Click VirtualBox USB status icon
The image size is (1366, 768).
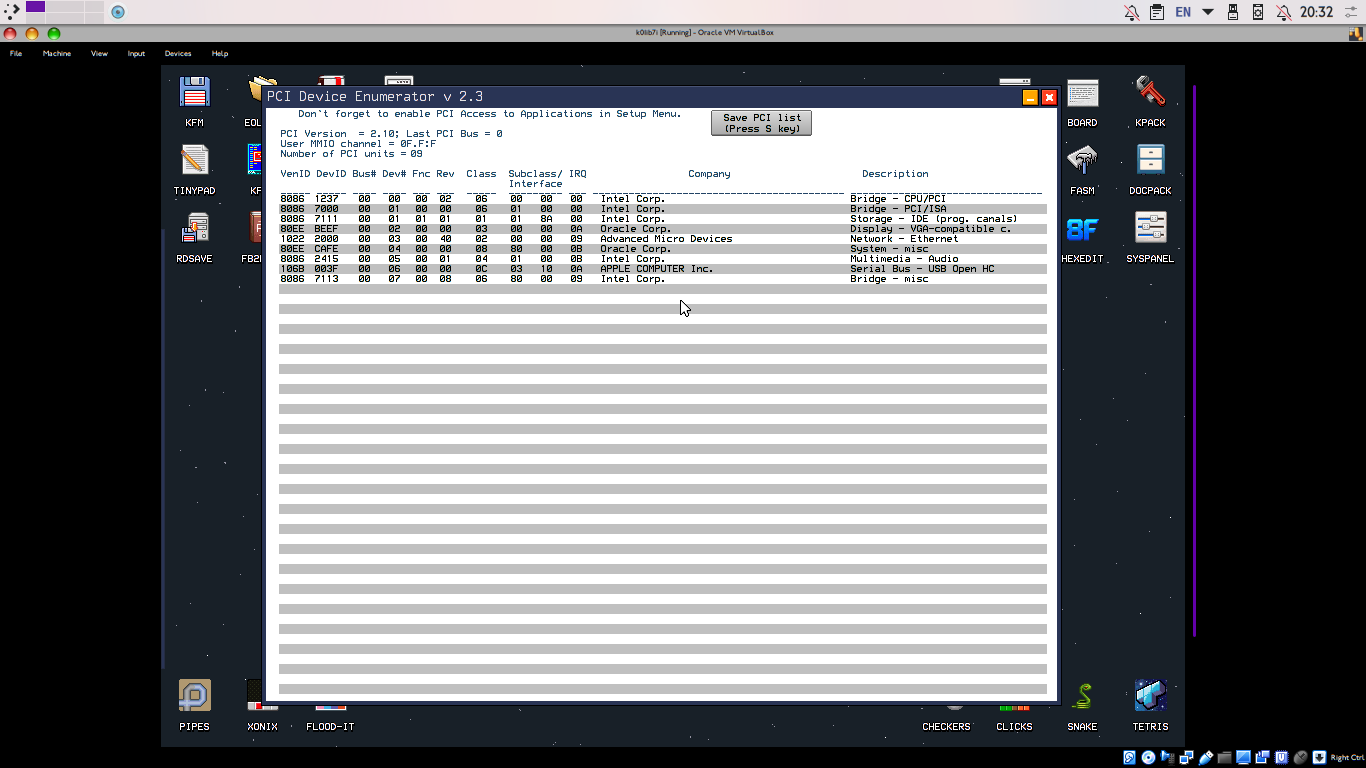tap(1205, 757)
